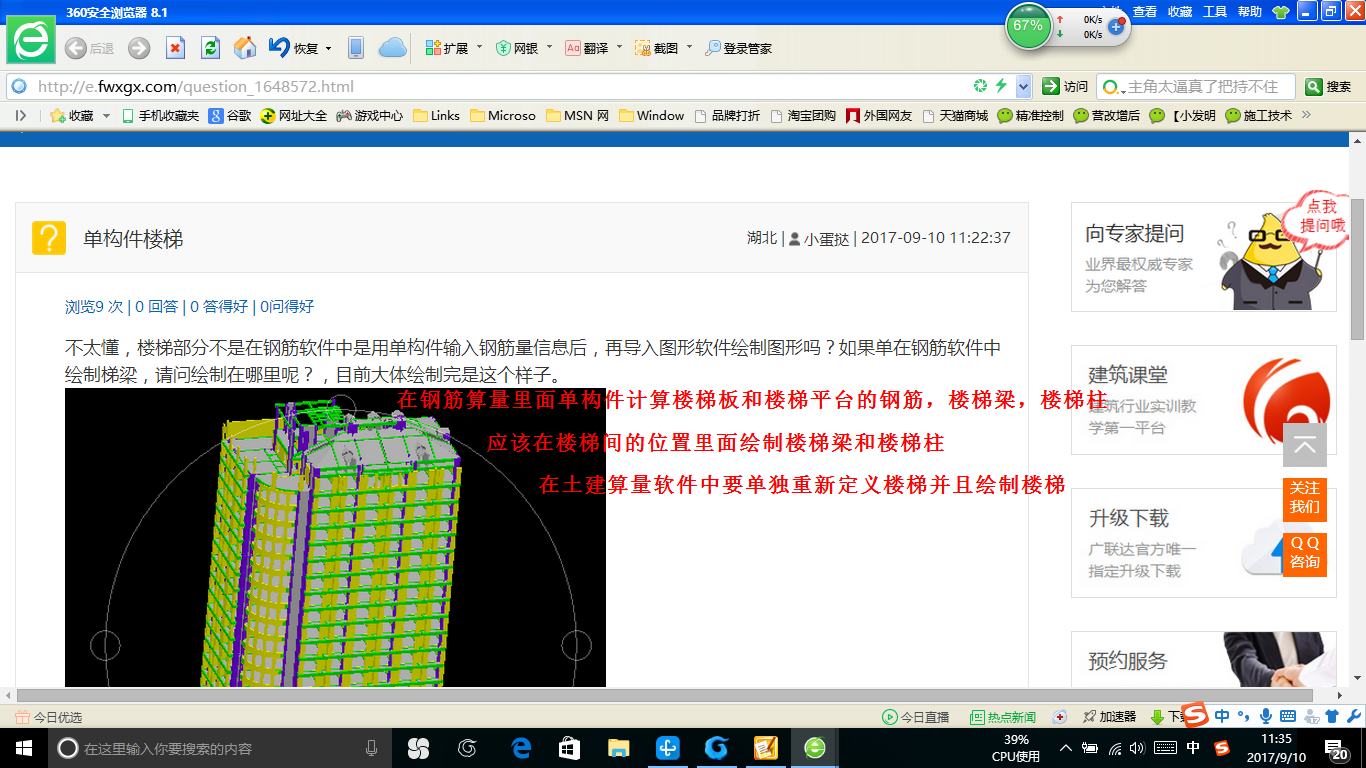Expand the 收藏 bookmarks dropdown arrow
Screen dimensions: 1366x768
click(x=104, y=116)
